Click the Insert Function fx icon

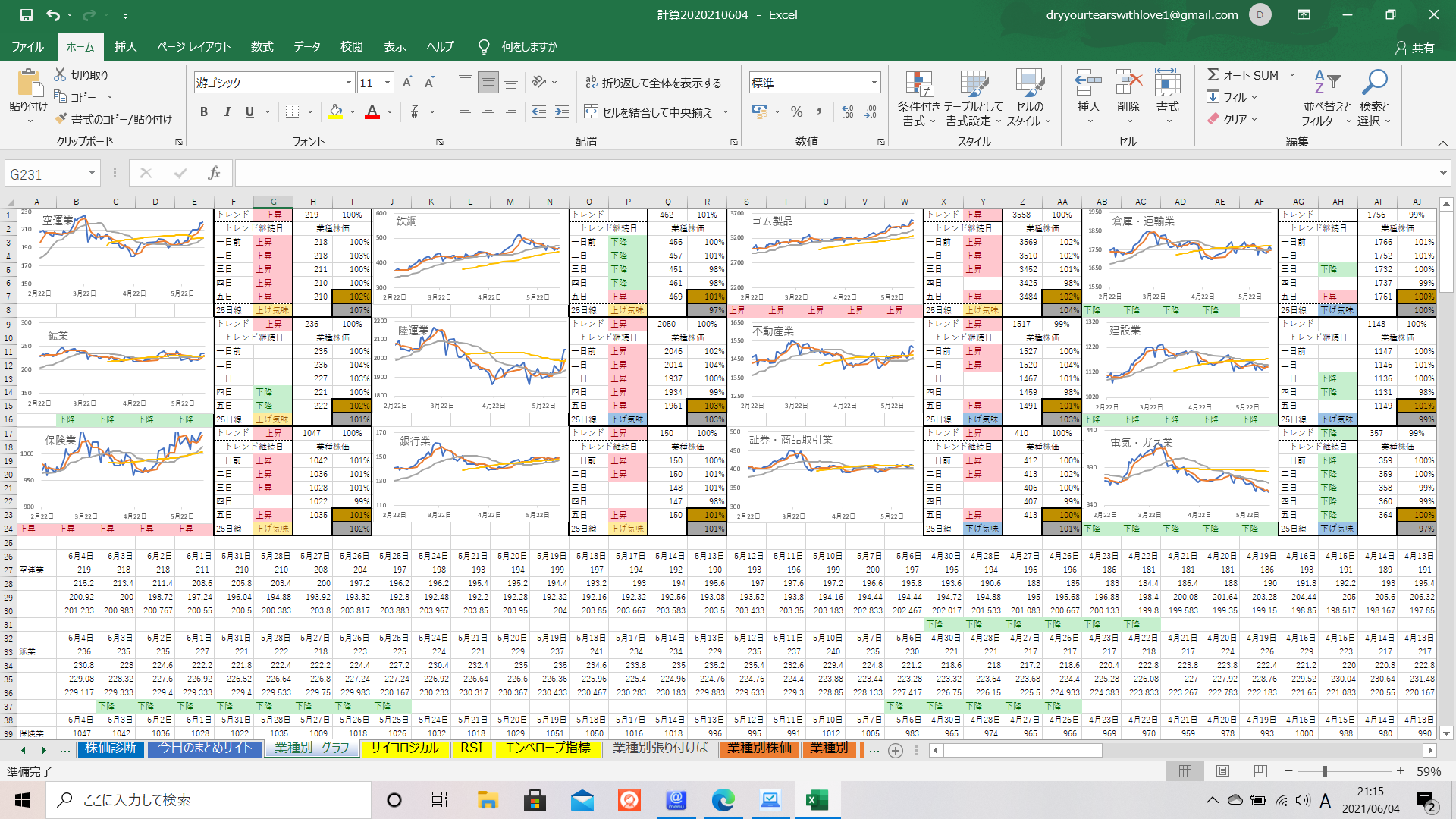point(214,174)
